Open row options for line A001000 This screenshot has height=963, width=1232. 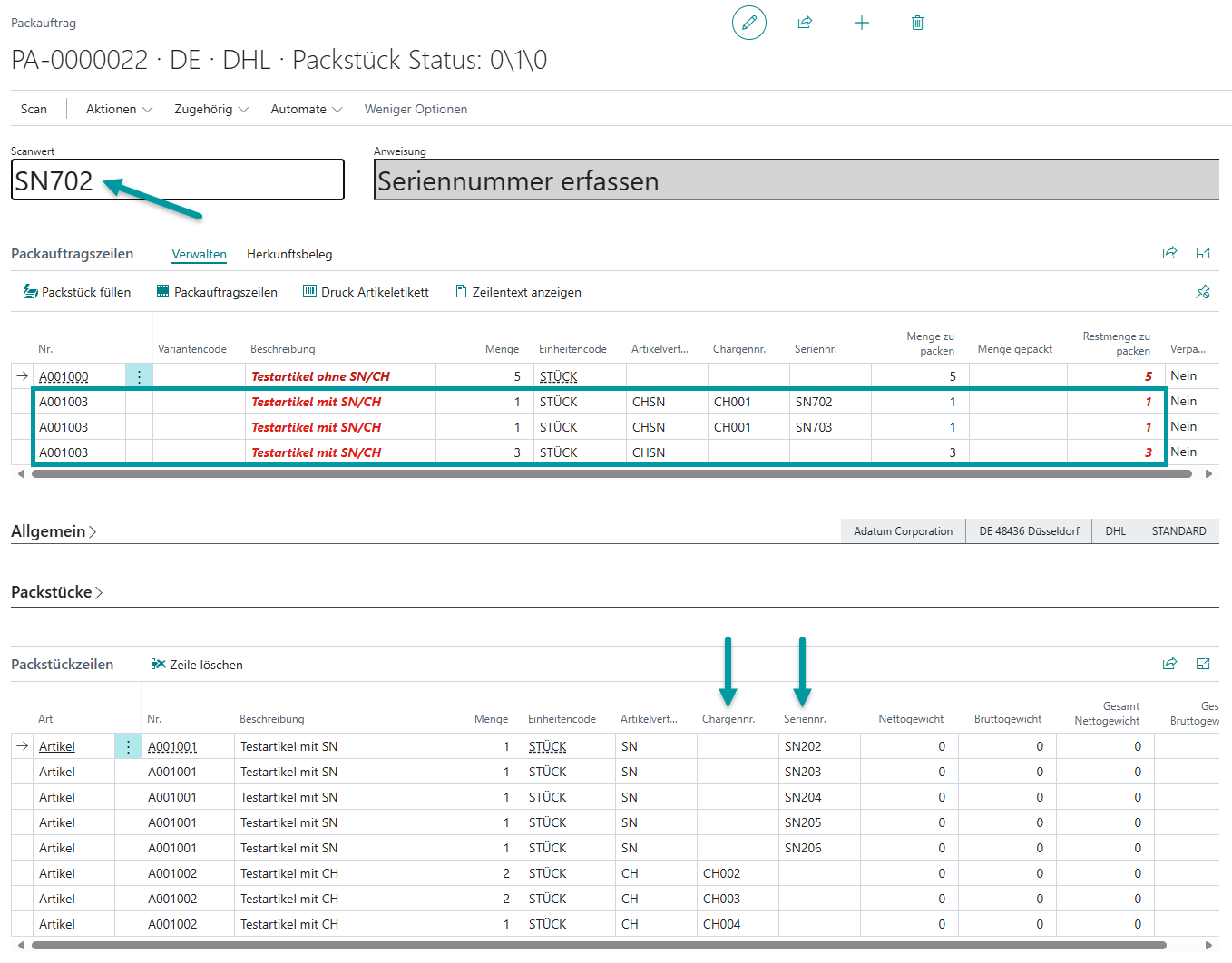pos(139,376)
